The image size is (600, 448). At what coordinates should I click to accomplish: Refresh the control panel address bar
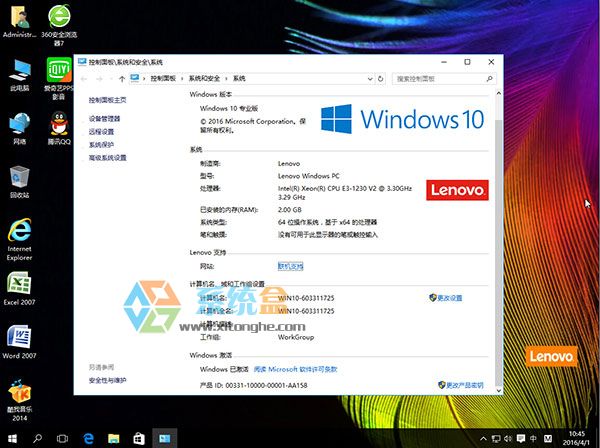(380, 79)
